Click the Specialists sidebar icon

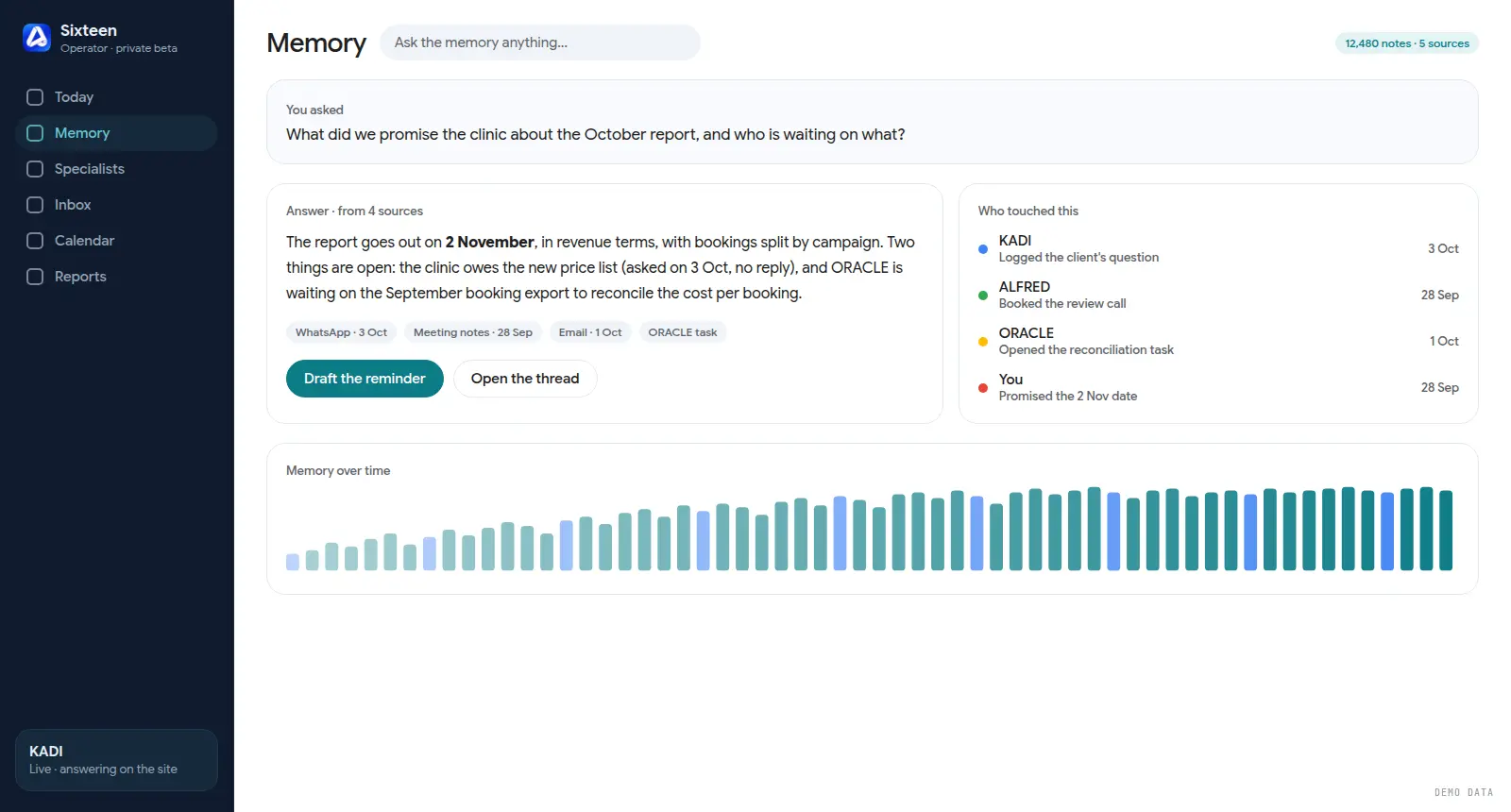35,169
